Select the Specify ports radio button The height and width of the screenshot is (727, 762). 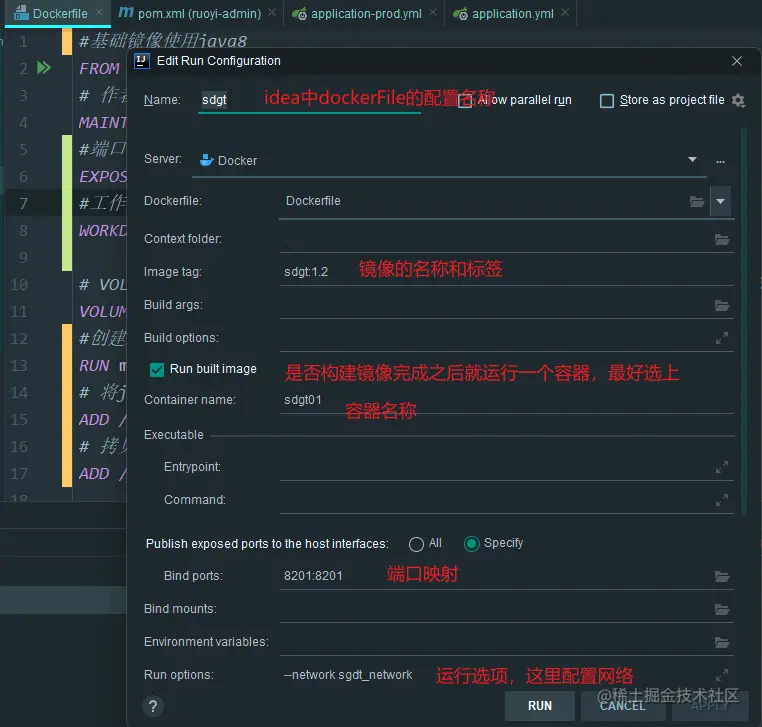[x=471, y=544]
